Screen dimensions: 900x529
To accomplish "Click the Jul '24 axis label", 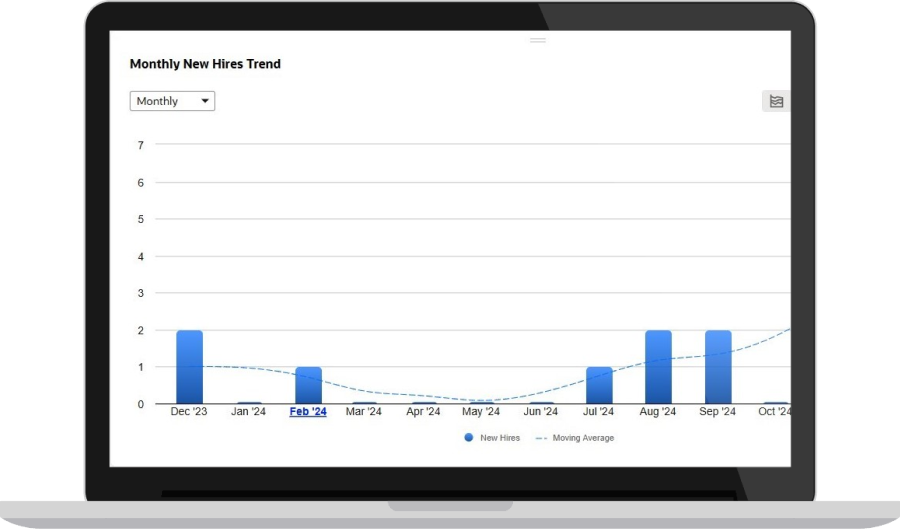I will point(599,412).
